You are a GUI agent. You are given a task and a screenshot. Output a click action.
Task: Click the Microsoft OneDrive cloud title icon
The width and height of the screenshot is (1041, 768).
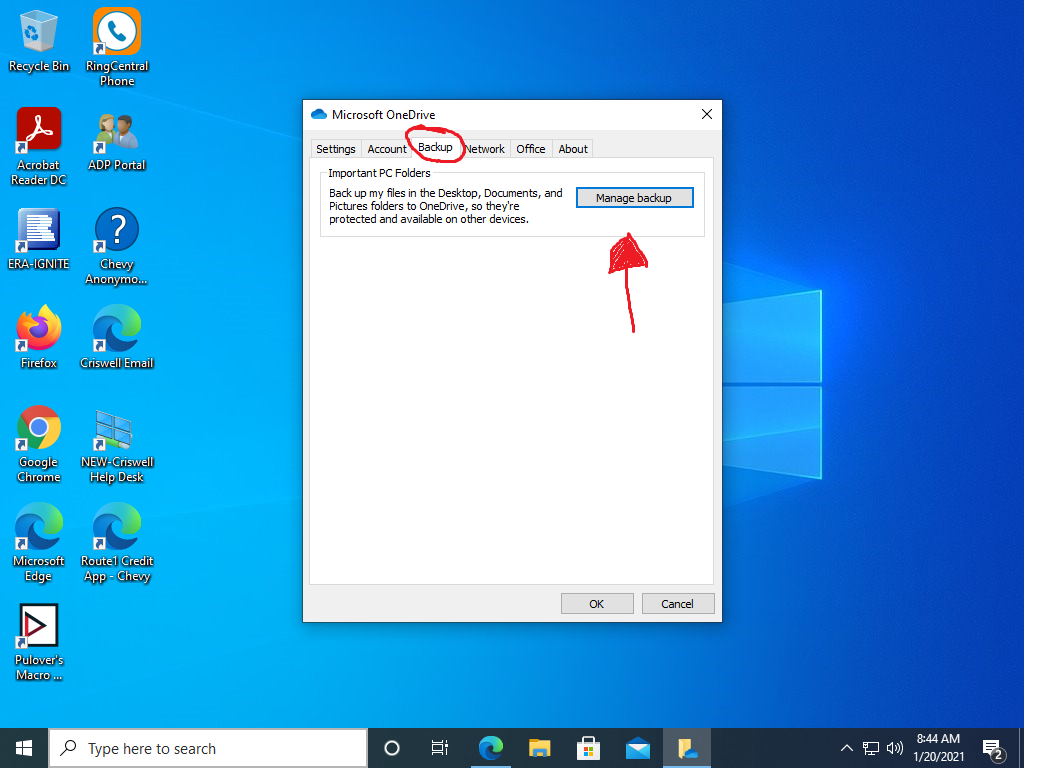[319, 114]
